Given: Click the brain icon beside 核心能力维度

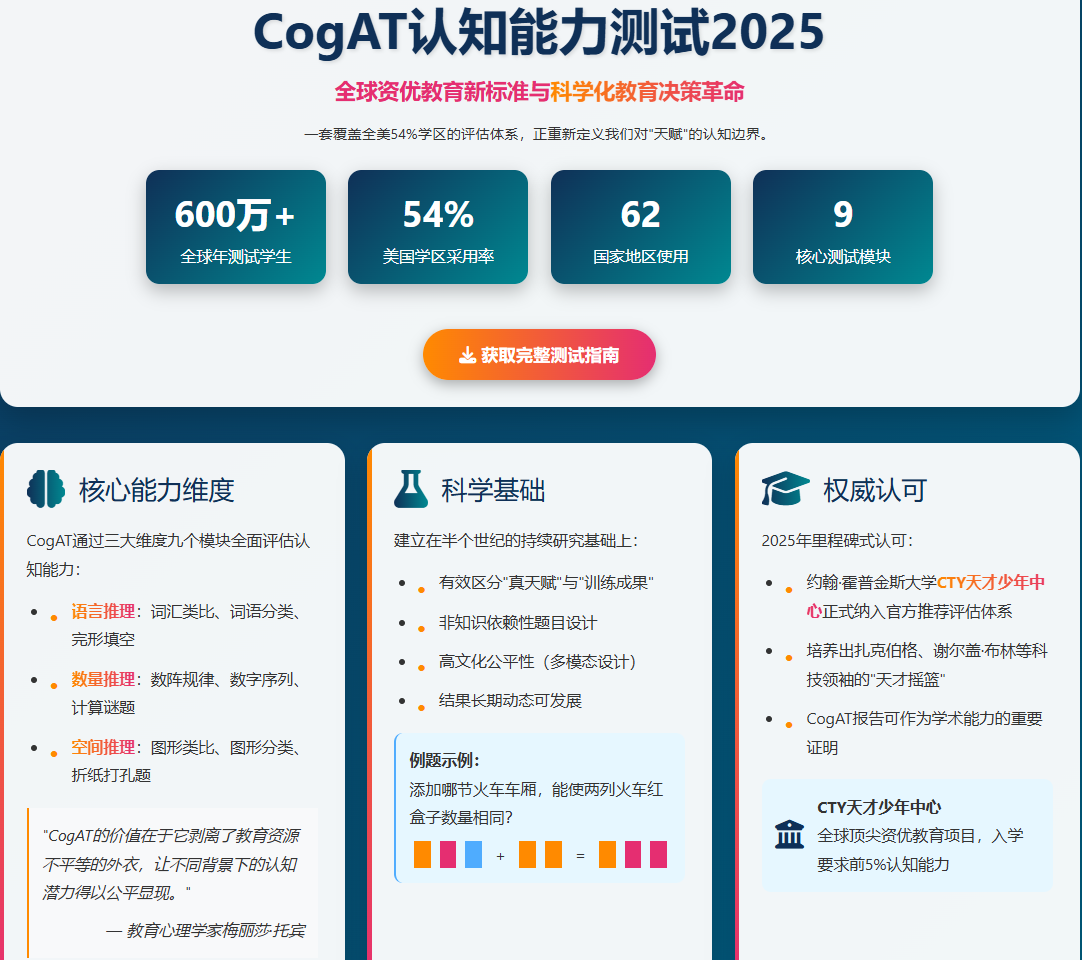Looking at the screenshot, I should [46, 489].
